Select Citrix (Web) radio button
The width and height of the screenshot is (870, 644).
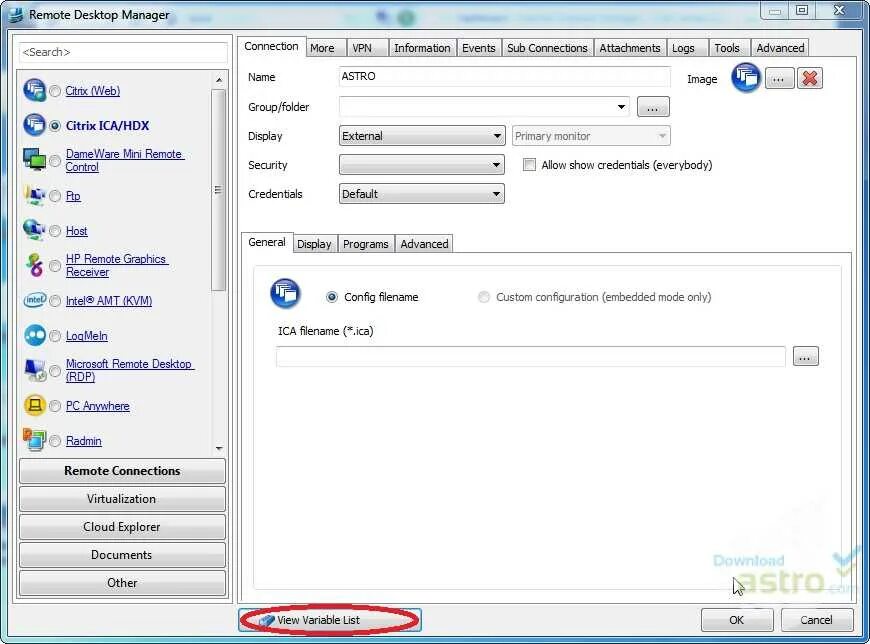point(55,91)
